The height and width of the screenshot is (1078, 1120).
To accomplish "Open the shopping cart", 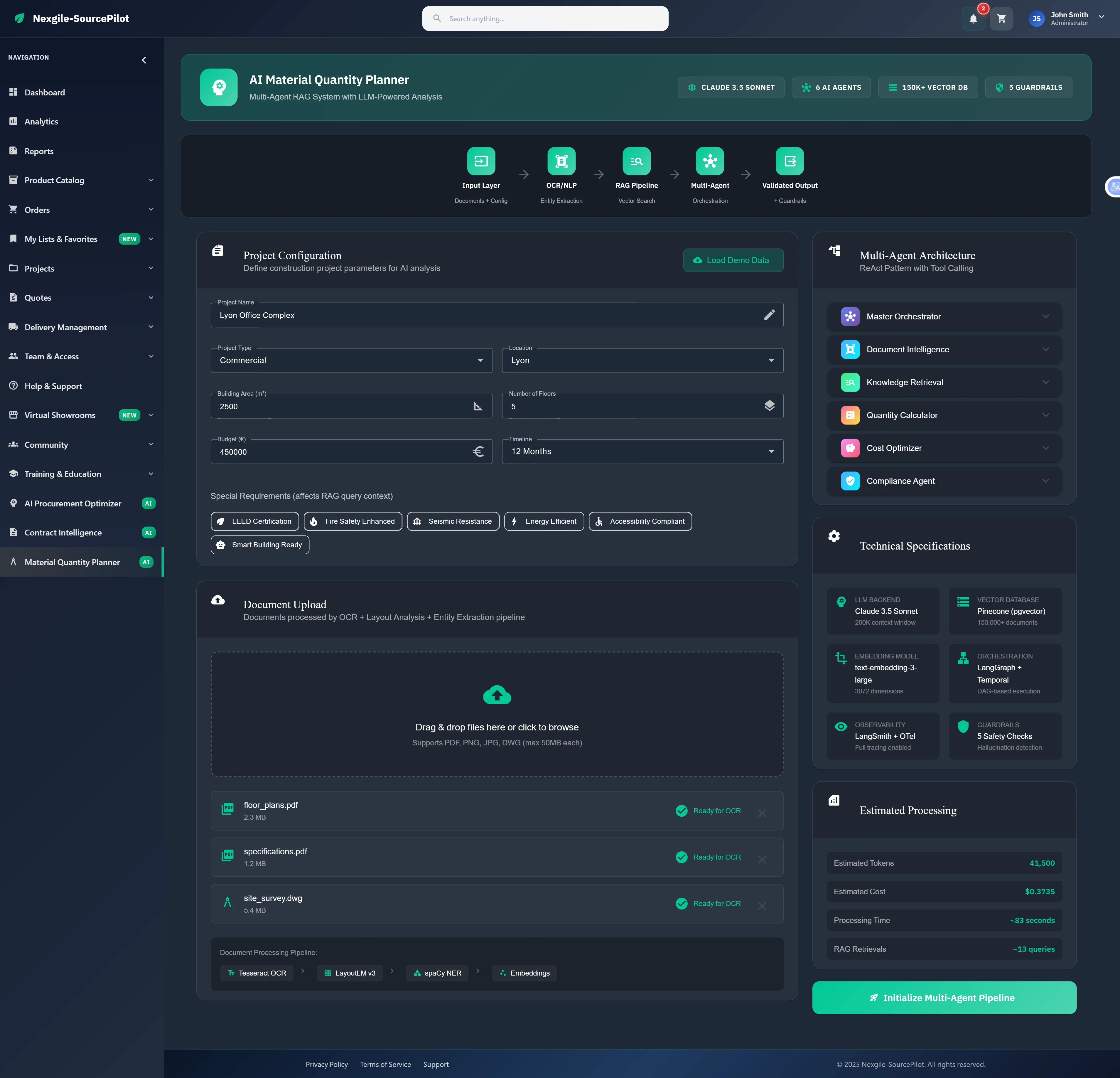I will (1002, 18).
